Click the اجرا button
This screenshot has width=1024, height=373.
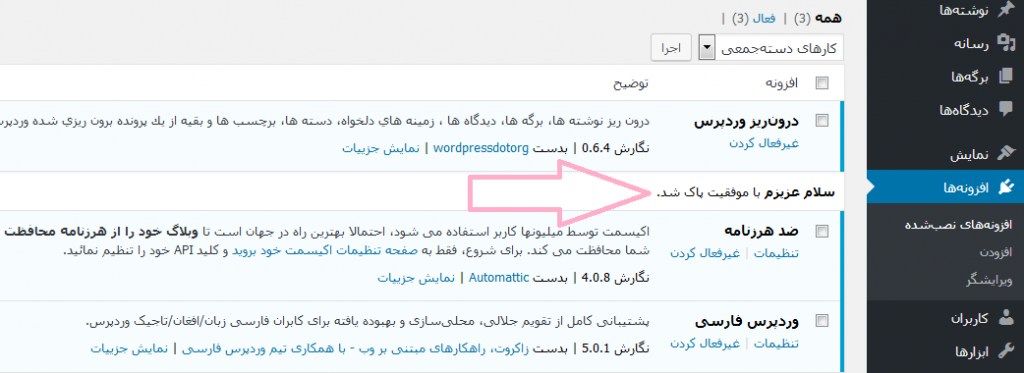point(671,48)
